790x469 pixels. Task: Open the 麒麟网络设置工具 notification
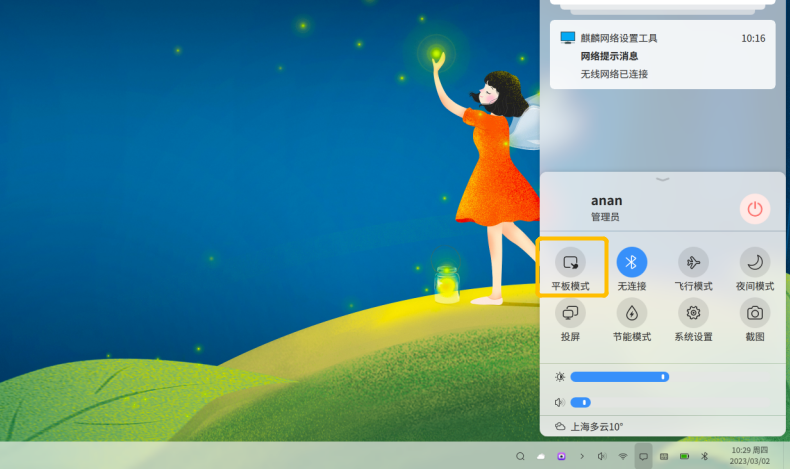click(663, 55)
